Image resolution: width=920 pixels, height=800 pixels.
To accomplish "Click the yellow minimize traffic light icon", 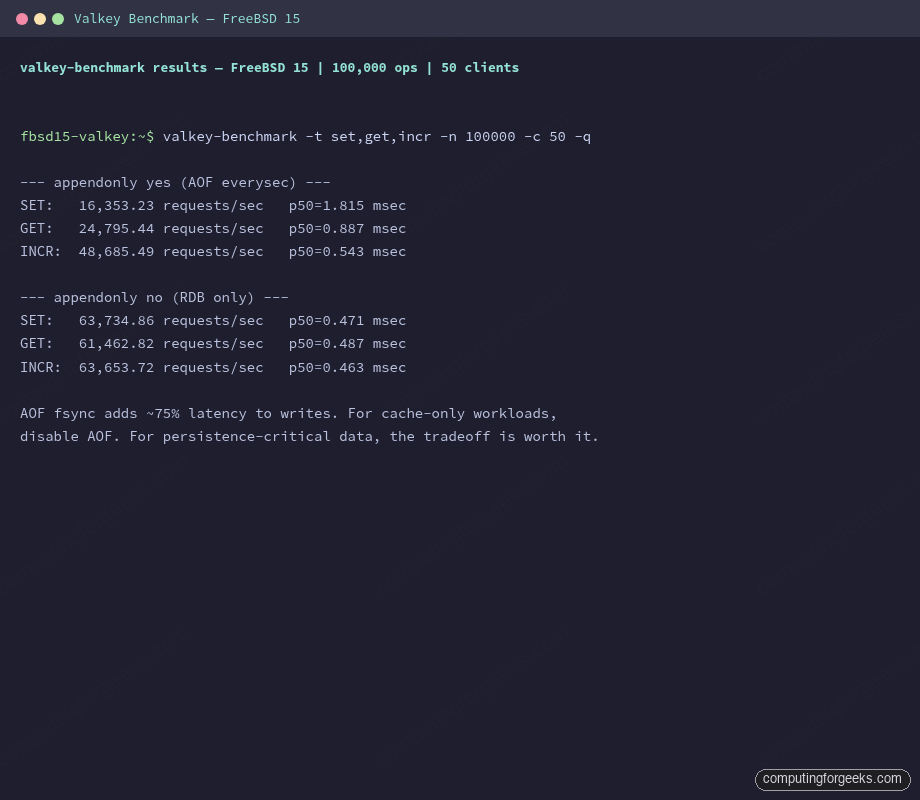I will coord(39,18).
